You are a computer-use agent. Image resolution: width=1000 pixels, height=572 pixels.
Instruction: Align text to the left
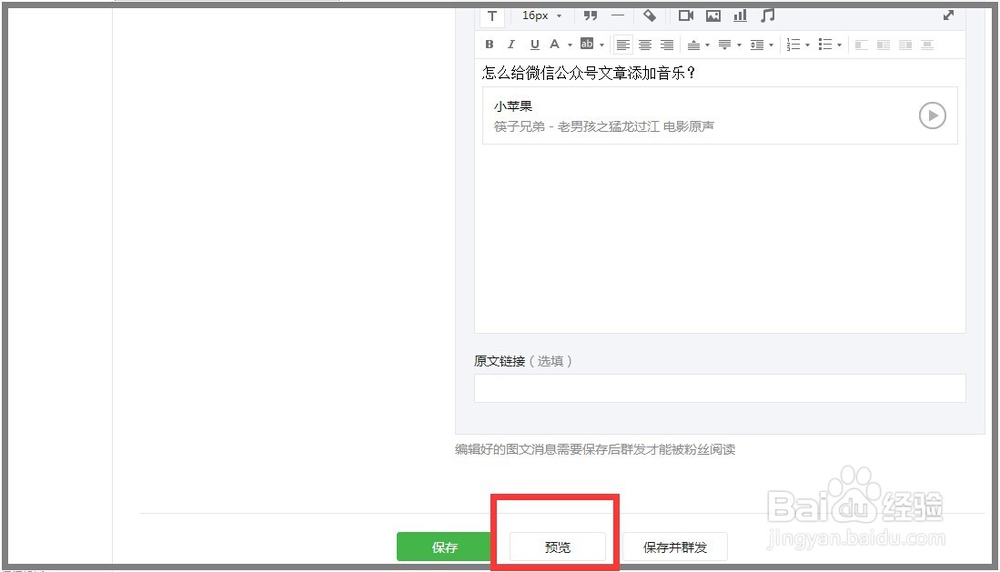tap(623, 45)
